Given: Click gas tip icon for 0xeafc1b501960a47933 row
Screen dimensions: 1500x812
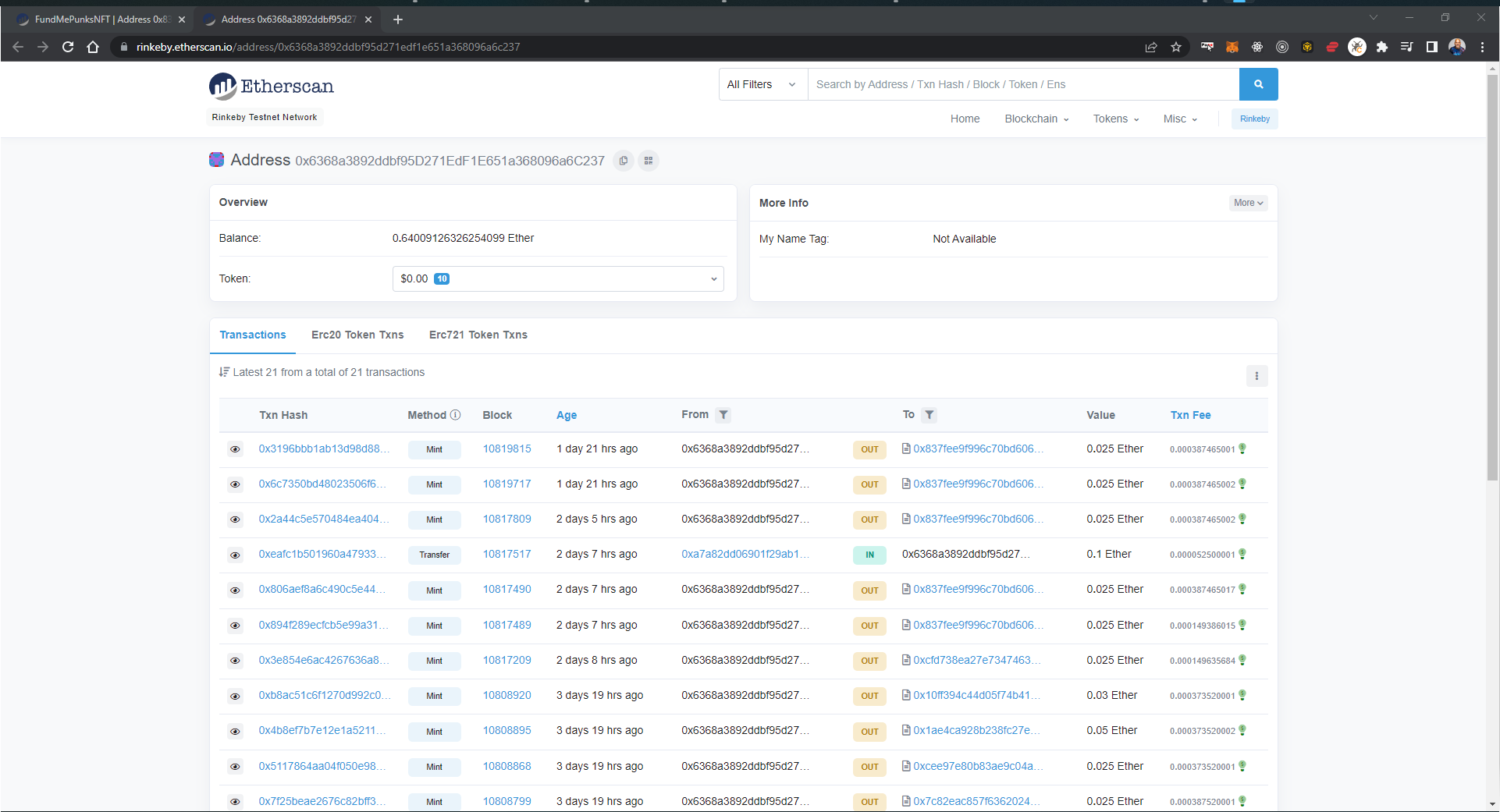Looking at the screenshot, I should click(x=1242, y=554).
